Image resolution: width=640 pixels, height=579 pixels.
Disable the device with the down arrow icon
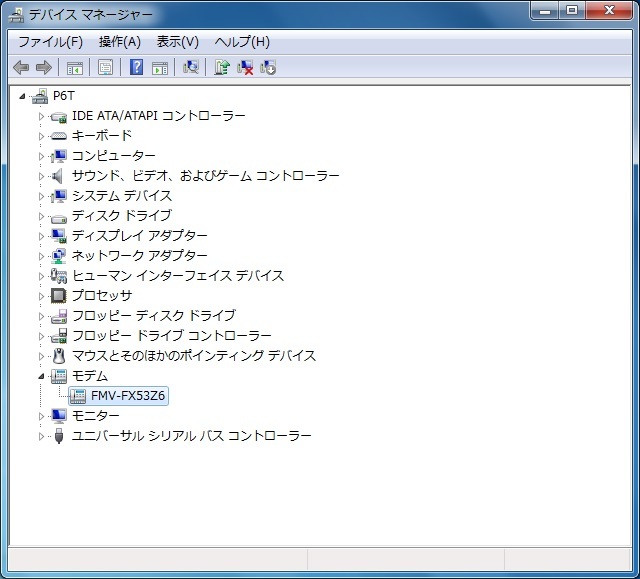(268, 67)
